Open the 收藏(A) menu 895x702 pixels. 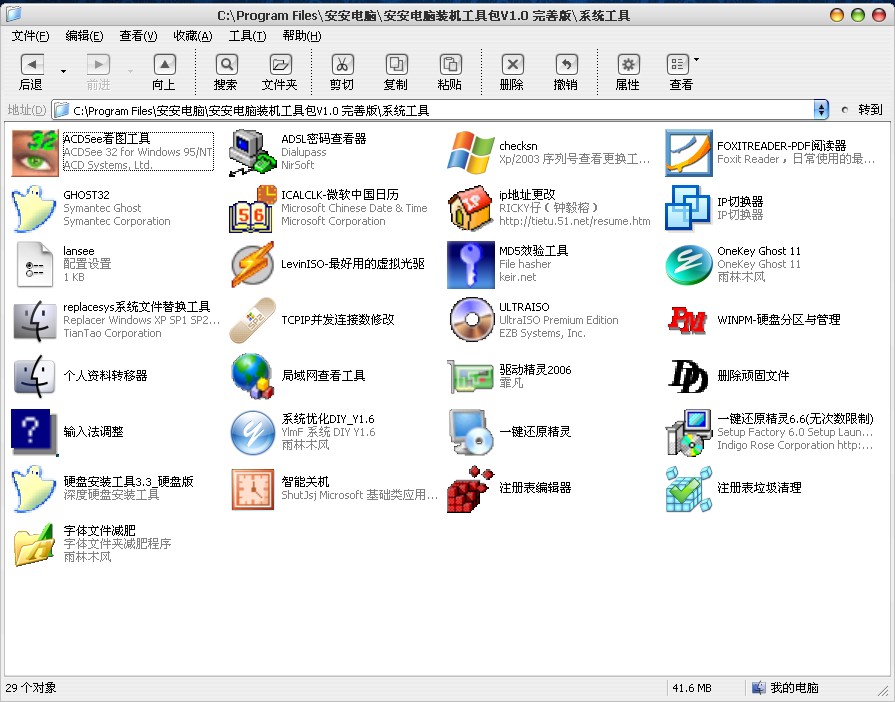192,36
